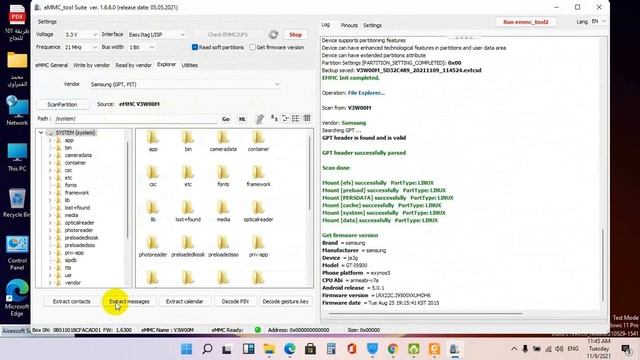Click the sort A-Z icon in explorer toolbar

click(274, 118)
